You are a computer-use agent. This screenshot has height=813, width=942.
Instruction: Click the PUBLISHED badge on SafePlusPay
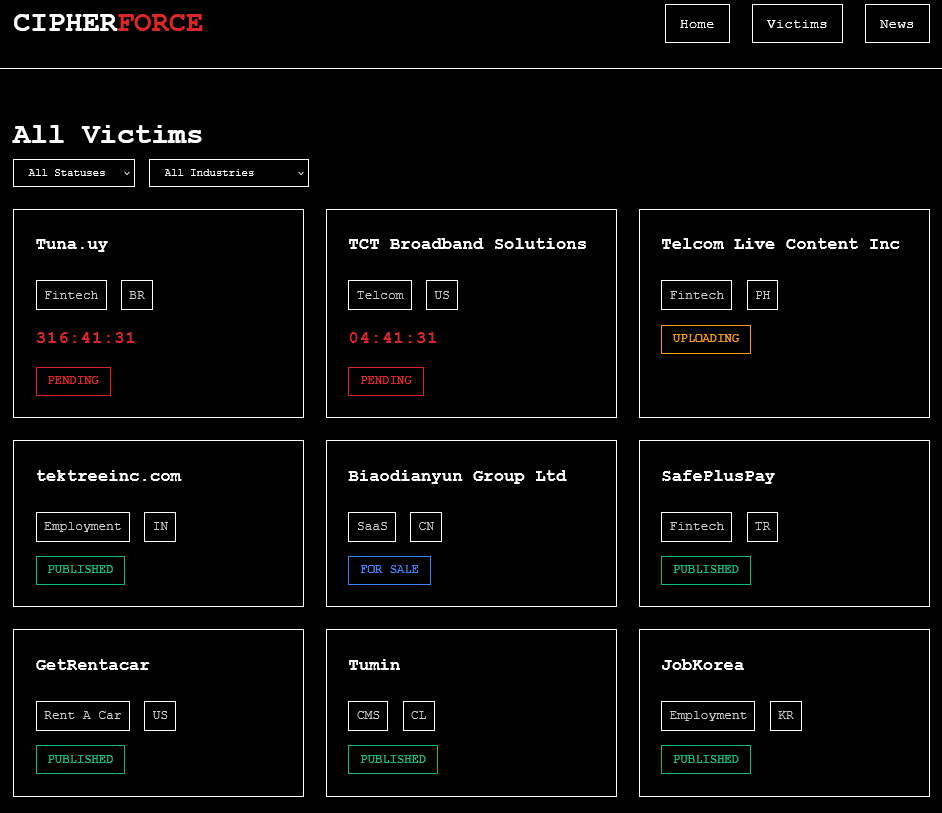point(706,570)
